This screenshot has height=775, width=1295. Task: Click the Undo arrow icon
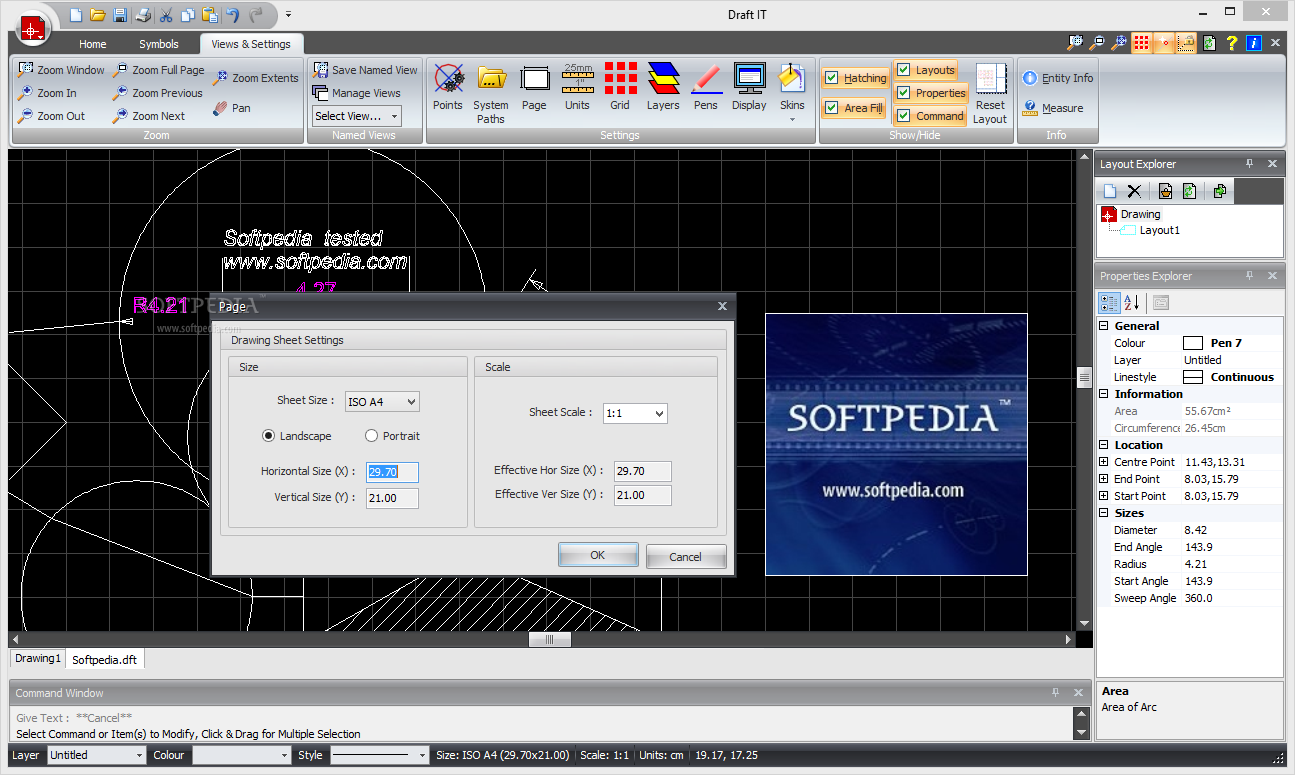[x=233, y=15]
